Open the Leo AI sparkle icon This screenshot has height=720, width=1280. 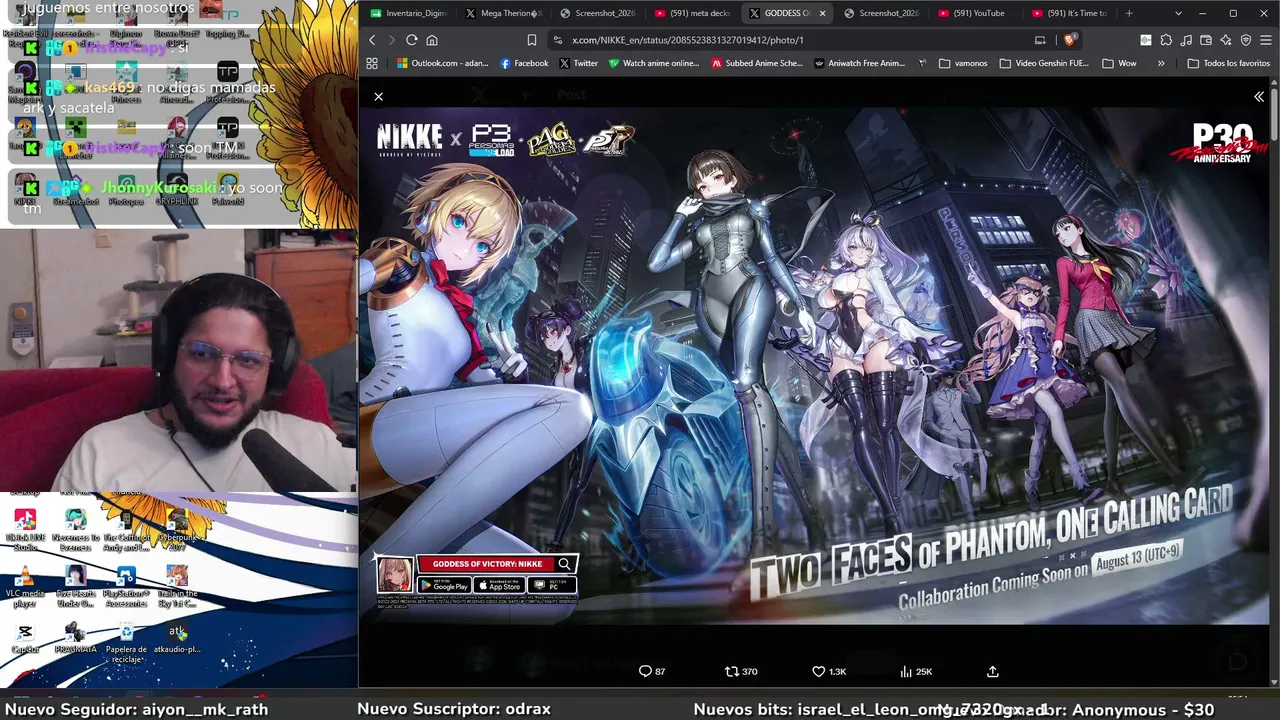(1226, 40)
